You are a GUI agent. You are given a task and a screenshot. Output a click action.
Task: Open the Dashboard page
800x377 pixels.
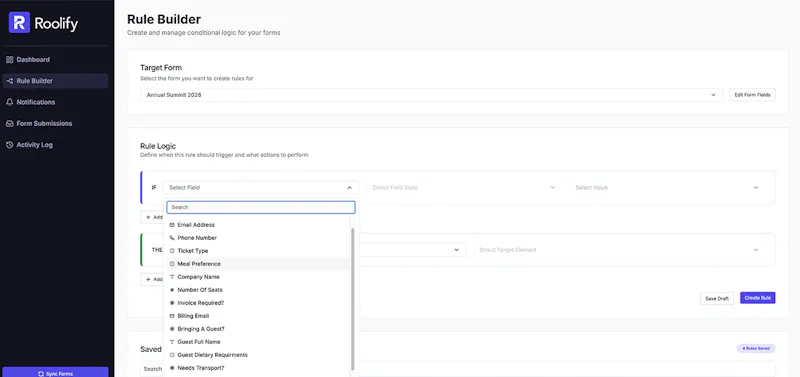coord(55,60)
